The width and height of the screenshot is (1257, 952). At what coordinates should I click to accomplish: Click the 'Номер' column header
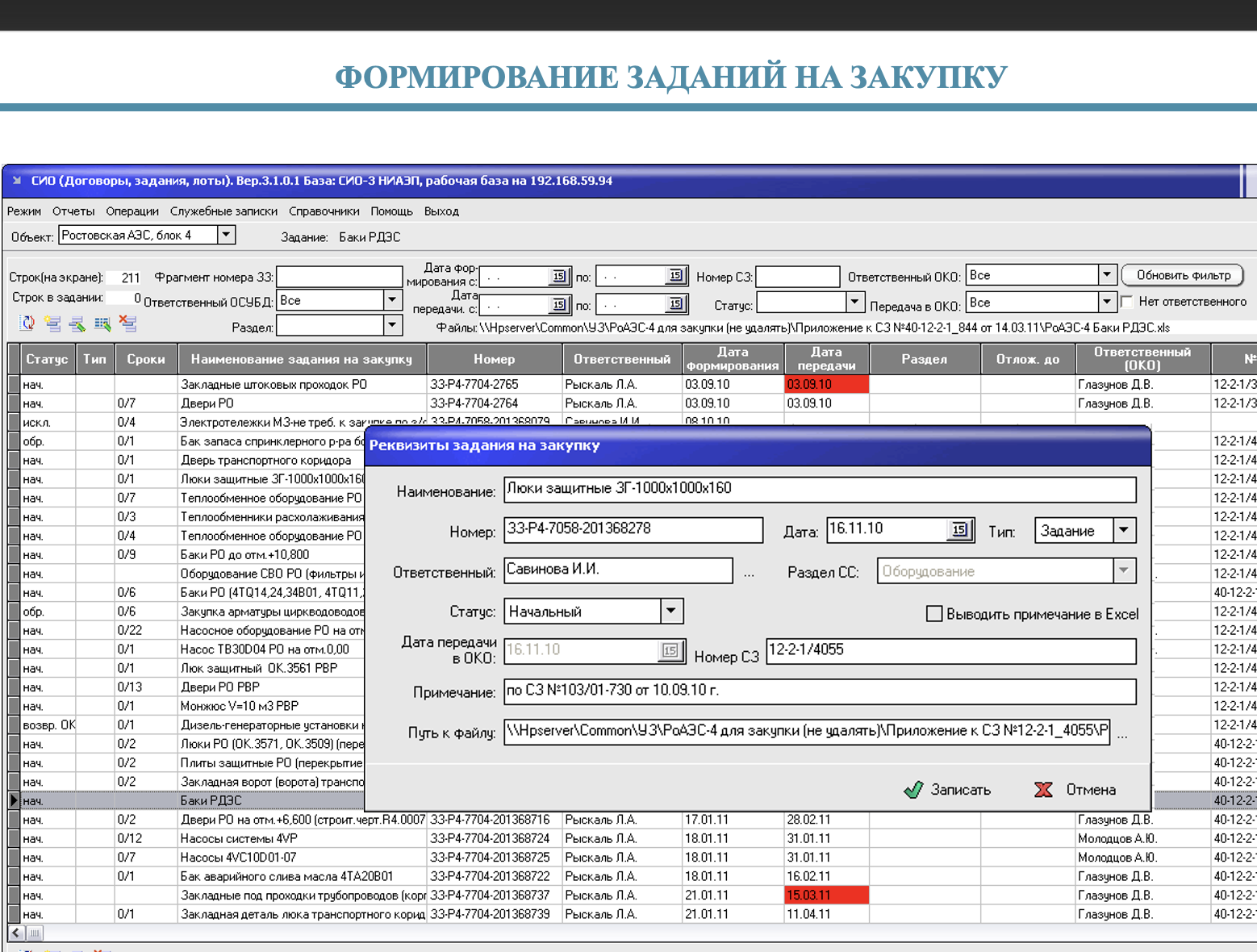pos(494,359)
